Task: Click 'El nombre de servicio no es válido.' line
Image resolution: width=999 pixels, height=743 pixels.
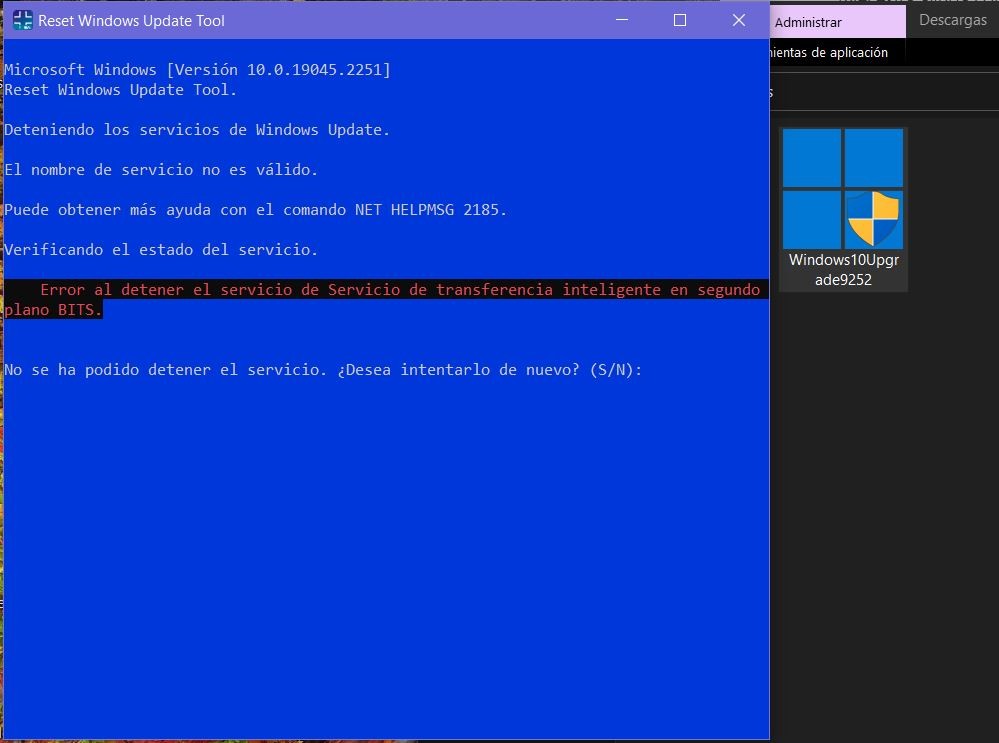Action: (161, 170)
